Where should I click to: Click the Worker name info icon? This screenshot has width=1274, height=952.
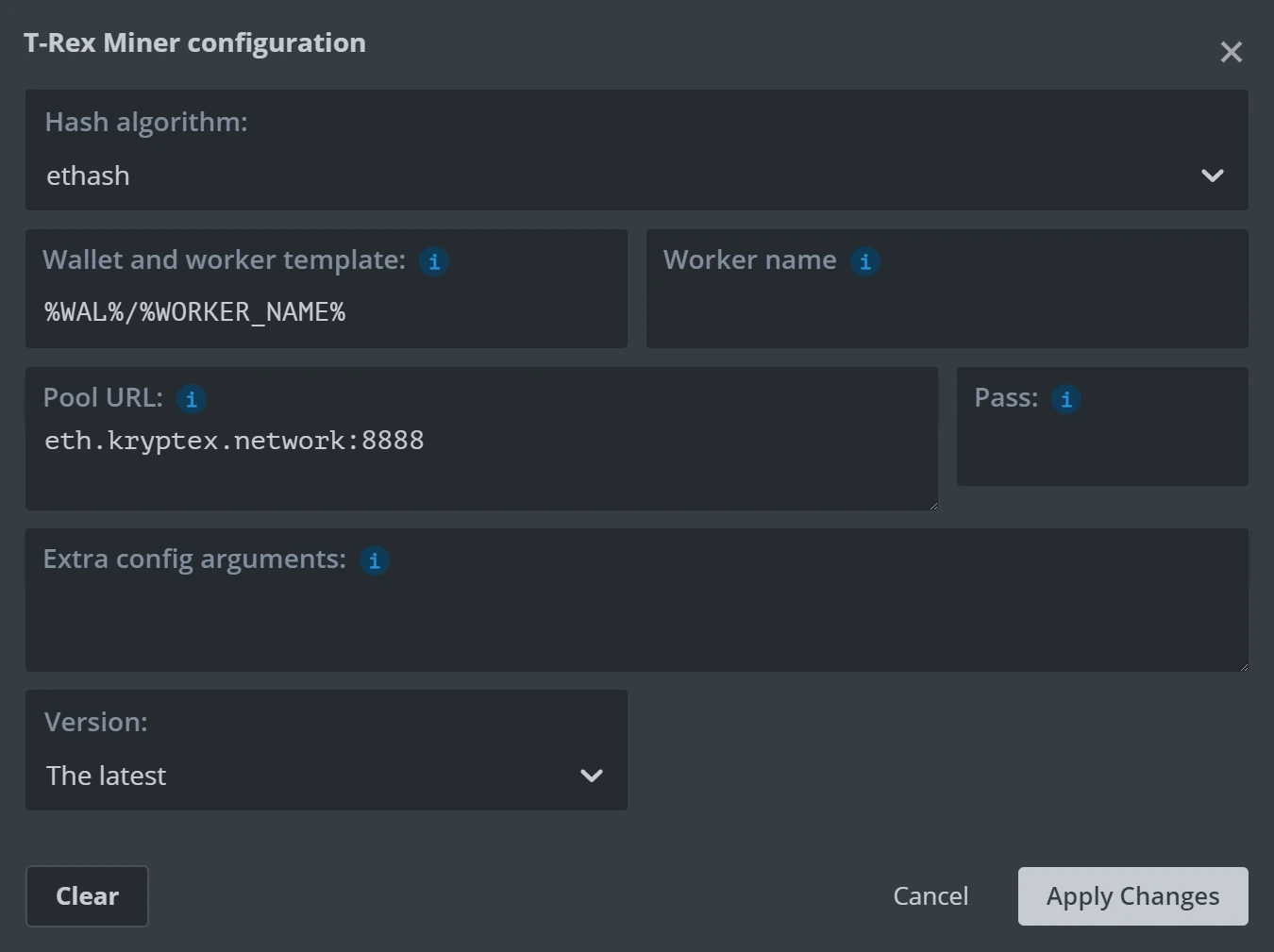[865, 261]
